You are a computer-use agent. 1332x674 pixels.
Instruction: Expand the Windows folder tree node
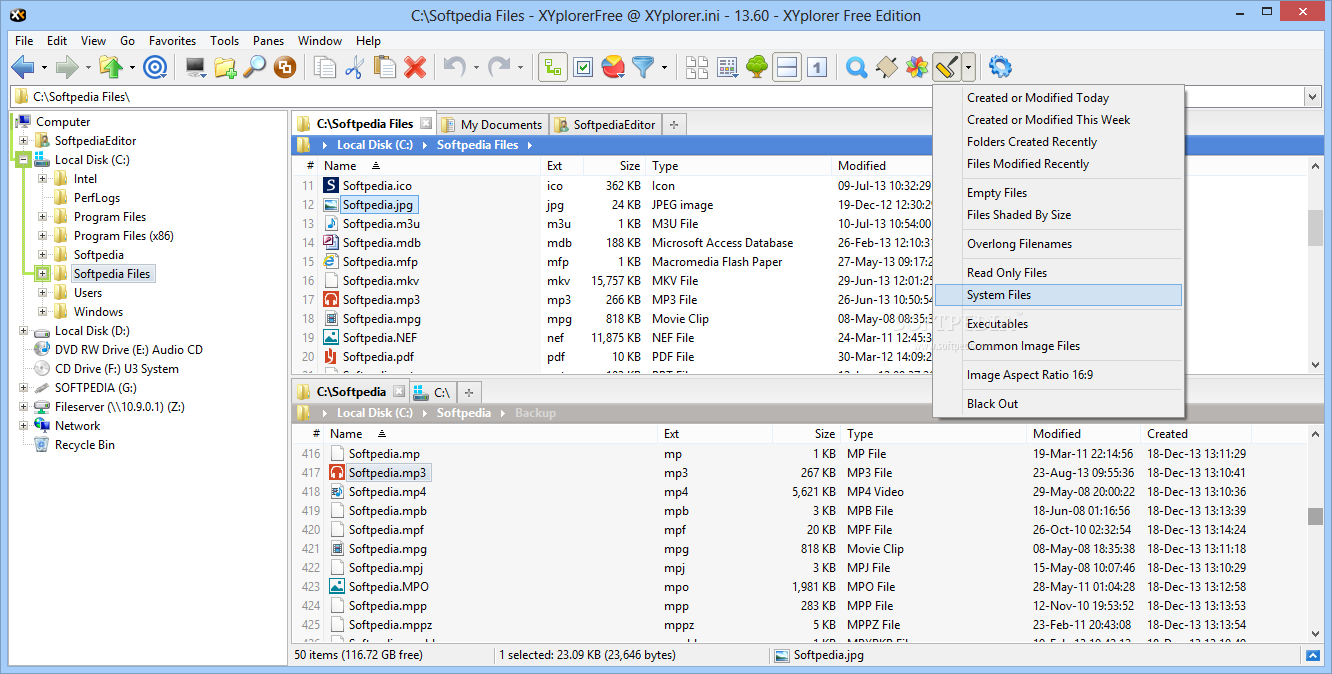coord(42,312)
